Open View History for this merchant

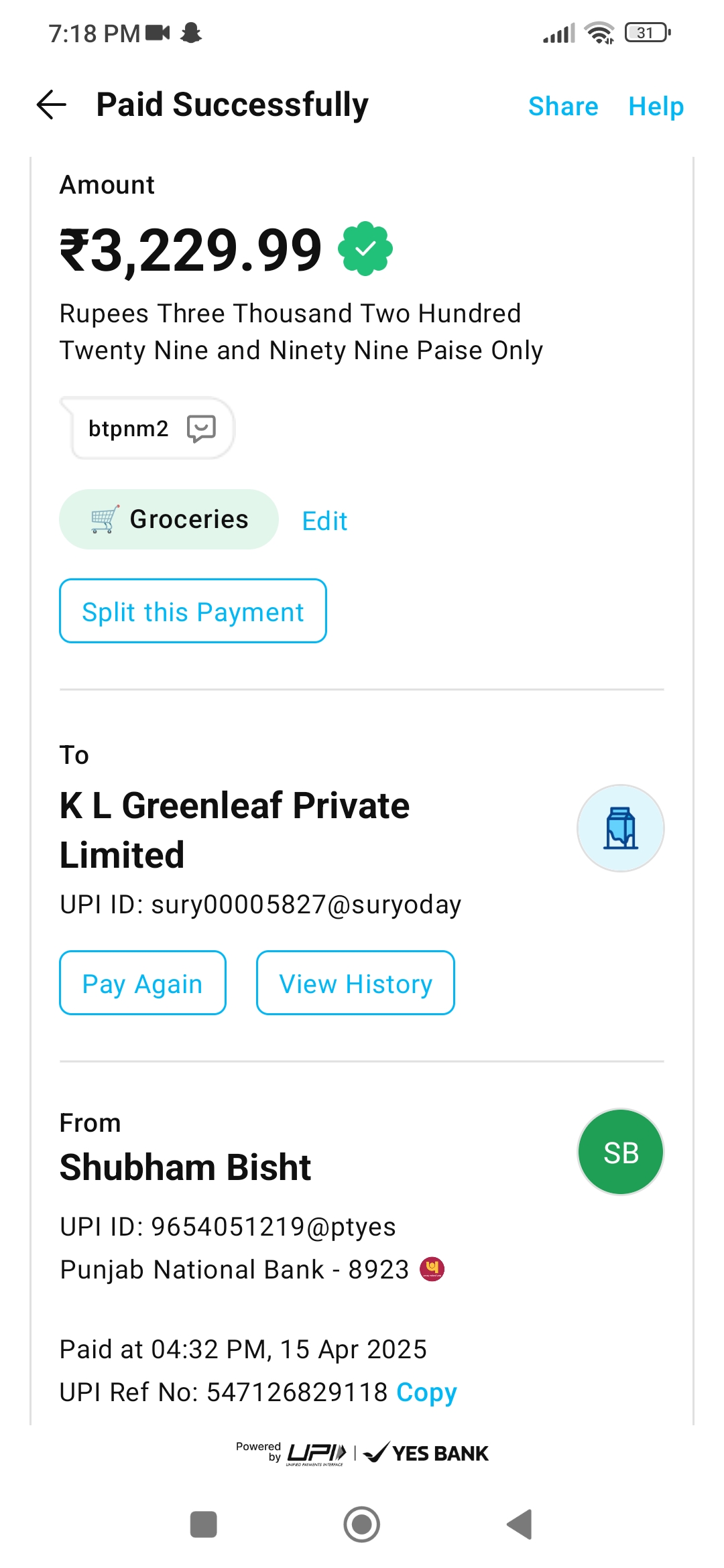click(x=355, y=983)
